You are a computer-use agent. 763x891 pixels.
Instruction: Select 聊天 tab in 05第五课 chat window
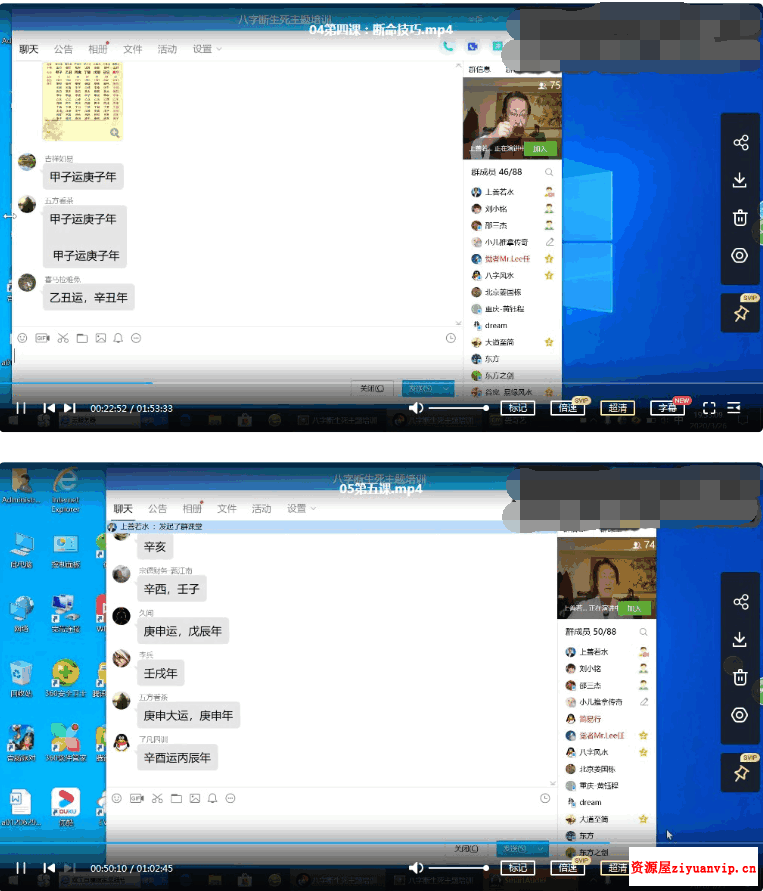click(123, 509)
